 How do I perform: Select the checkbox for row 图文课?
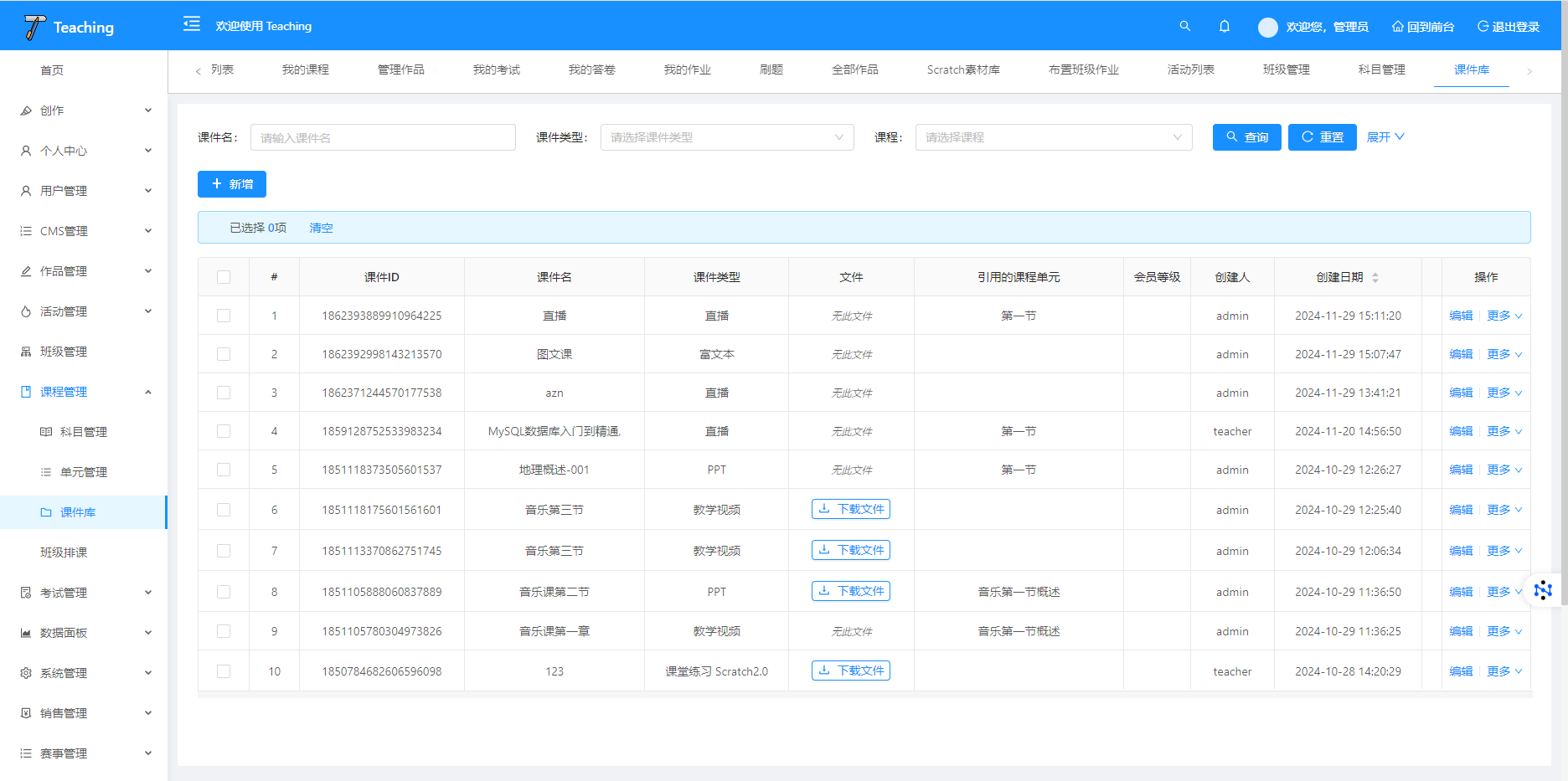(x=224, y=354)
